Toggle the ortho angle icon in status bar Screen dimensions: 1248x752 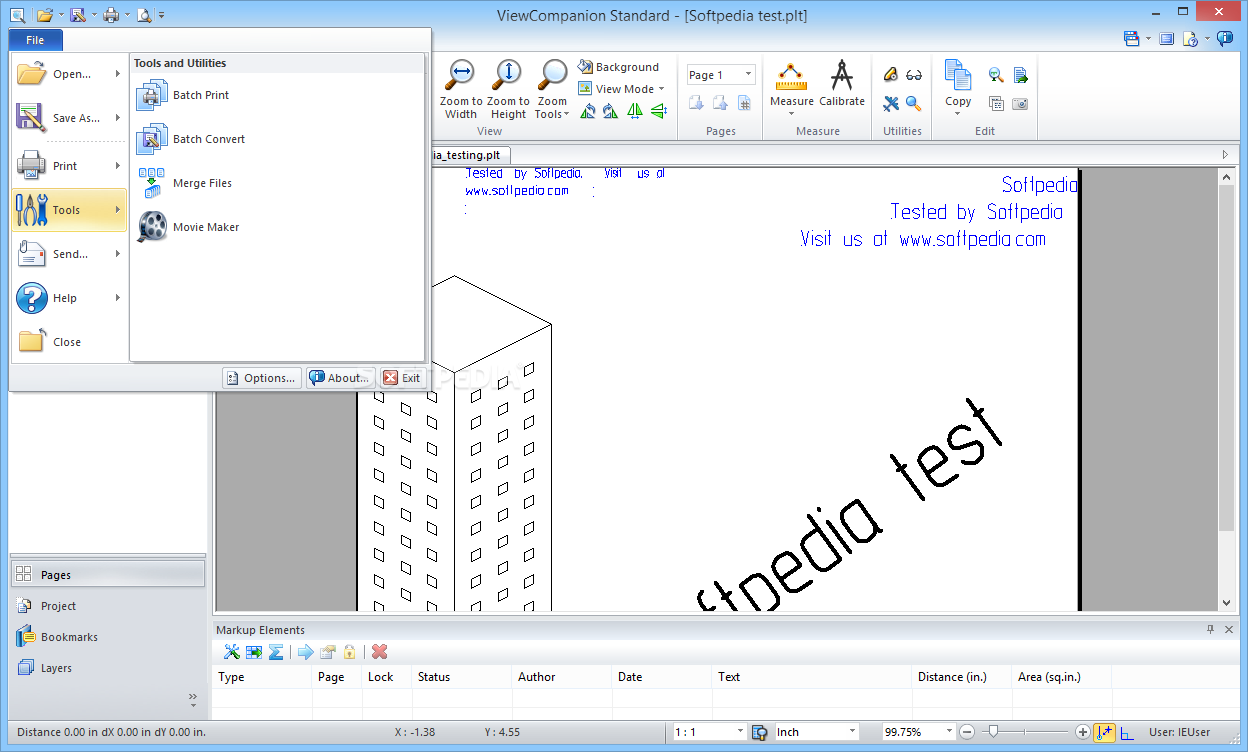click(x=1128, y=732)
